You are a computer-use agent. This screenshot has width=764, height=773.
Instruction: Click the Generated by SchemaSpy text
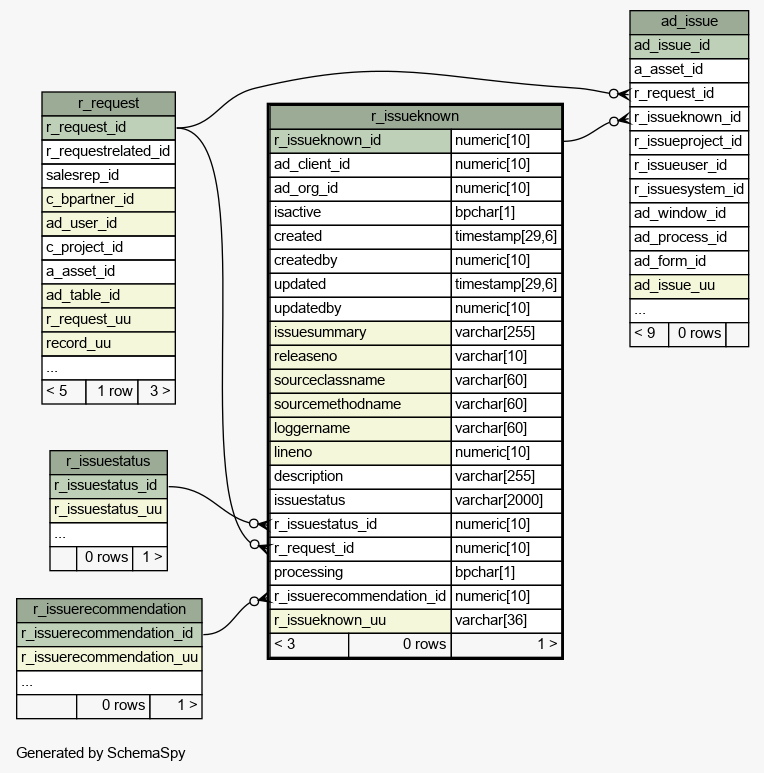(x=101, y=753)
